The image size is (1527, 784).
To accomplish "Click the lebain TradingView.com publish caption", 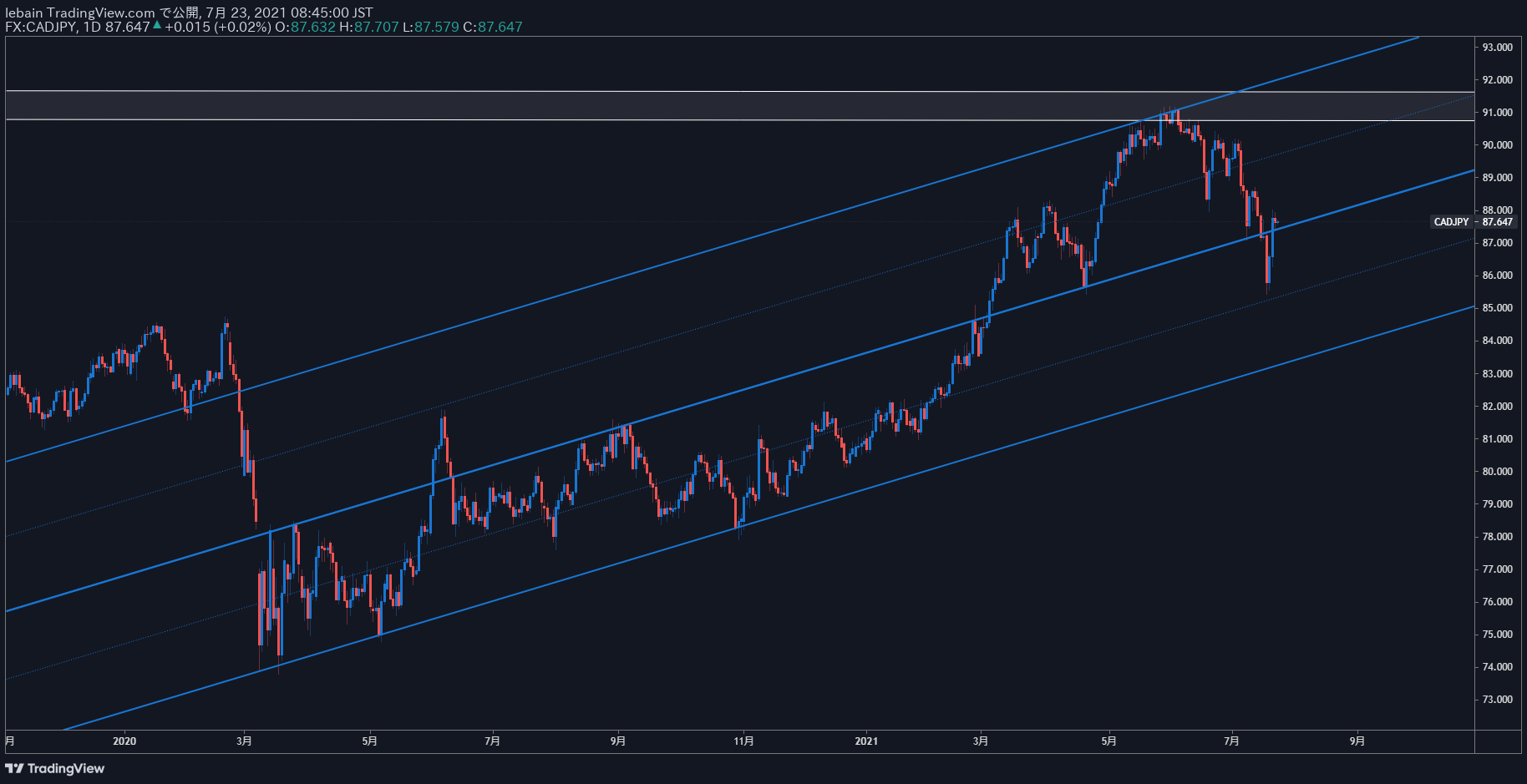I will click(189, 13).
